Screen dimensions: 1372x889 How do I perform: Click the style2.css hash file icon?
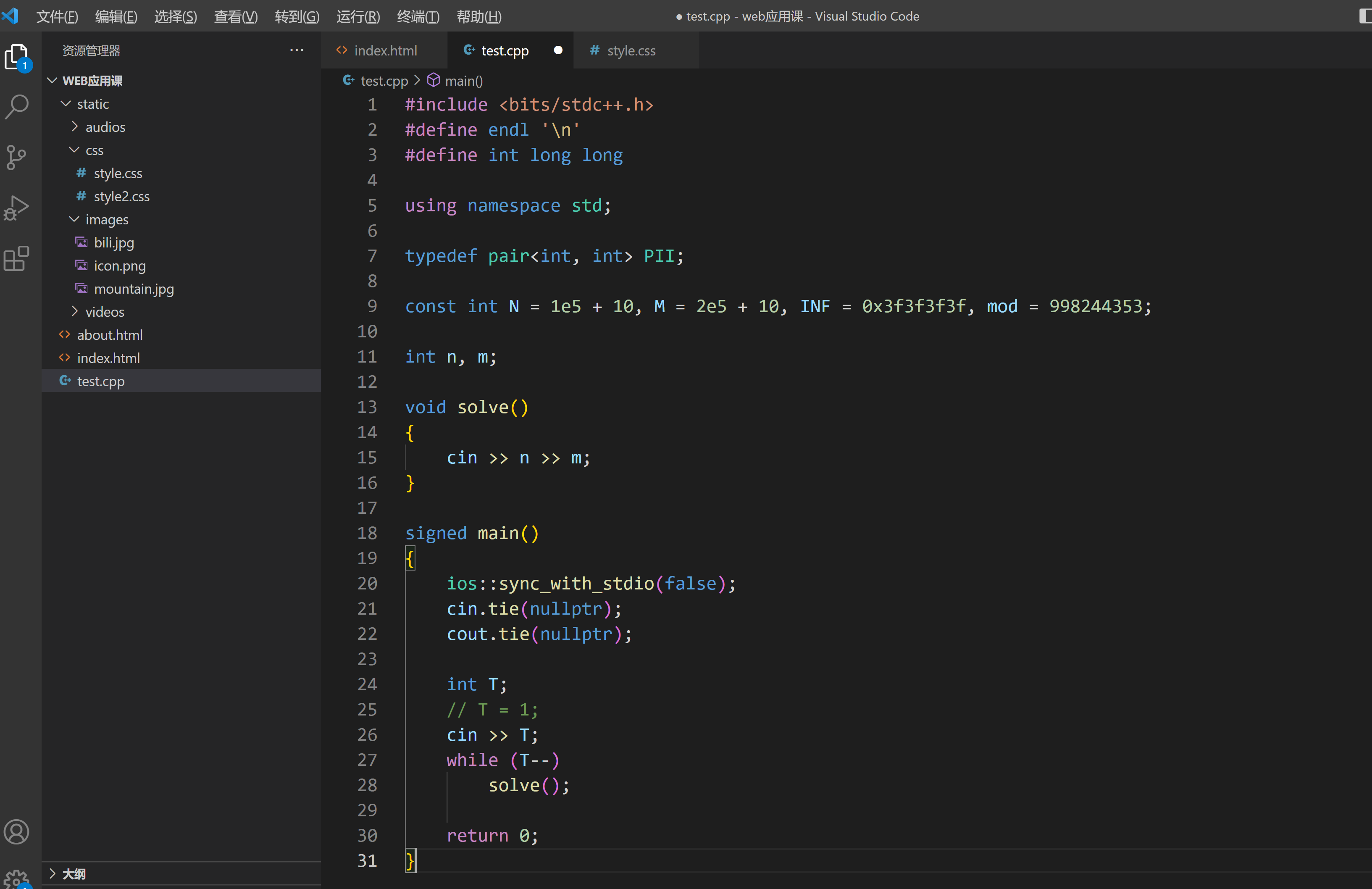81,196
